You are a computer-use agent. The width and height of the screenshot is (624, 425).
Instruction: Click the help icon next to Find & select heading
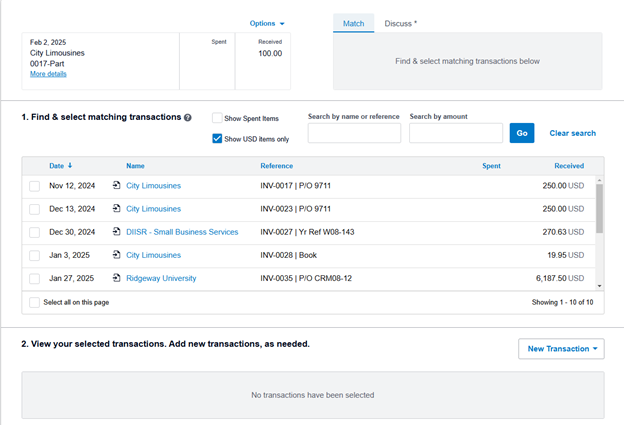[x=188, y=118]
